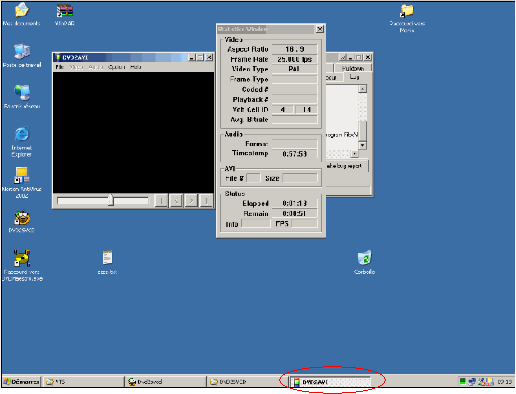Switch to the DVD2SVCD folder taskbar button
Image resolution: width=516 pixels, height=394 pixels.
tap(248, 382)
